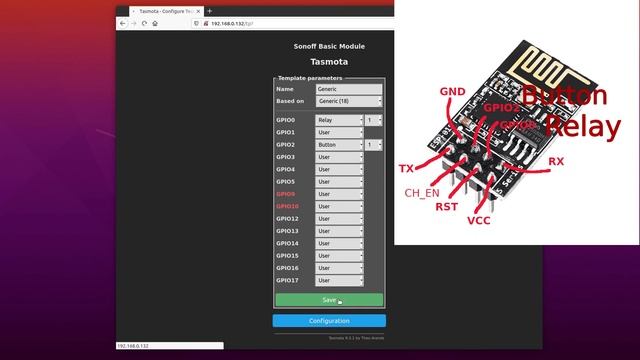Click the red GPIO10 label
This screenshot has width=640, height=360.
pos(287,207)
